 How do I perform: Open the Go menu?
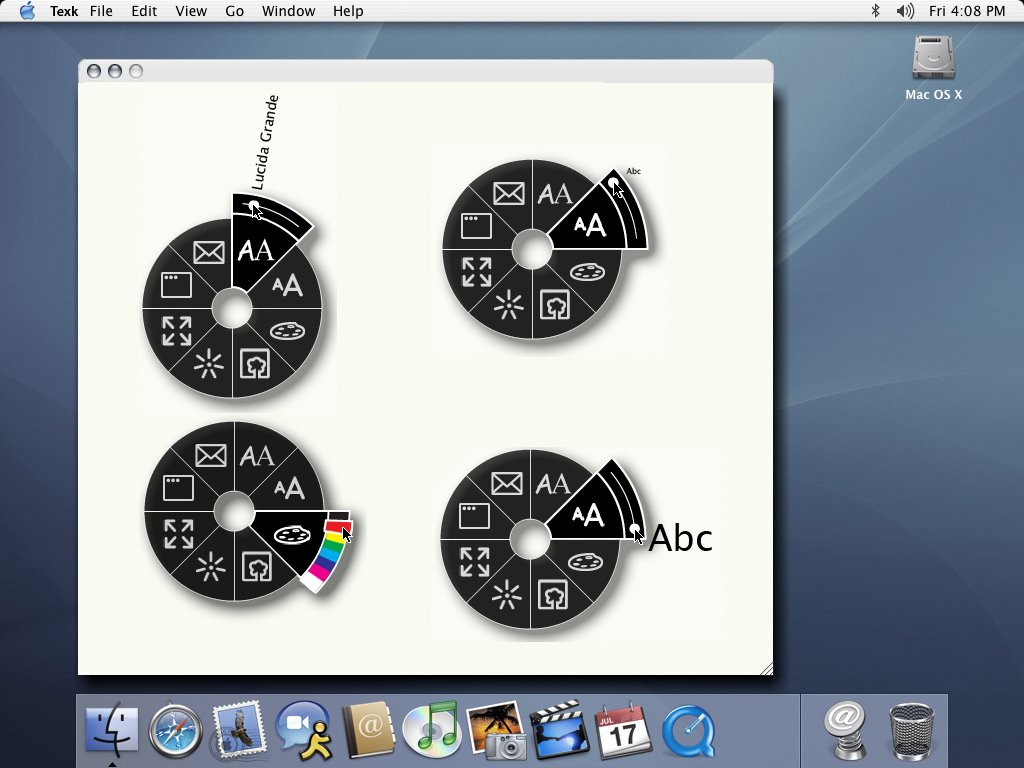pos(234,11)
